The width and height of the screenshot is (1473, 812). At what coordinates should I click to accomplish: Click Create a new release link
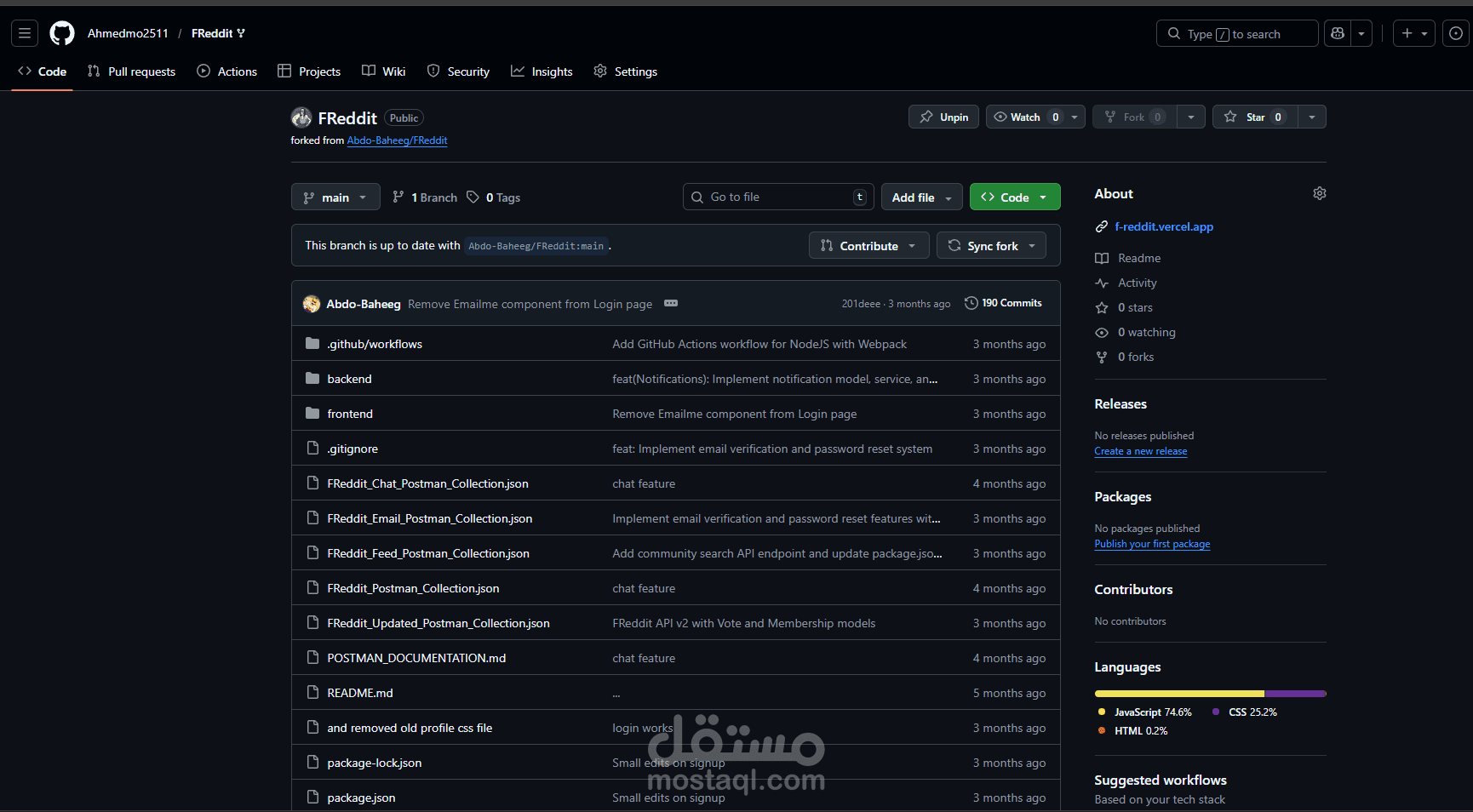point(1141,451)
